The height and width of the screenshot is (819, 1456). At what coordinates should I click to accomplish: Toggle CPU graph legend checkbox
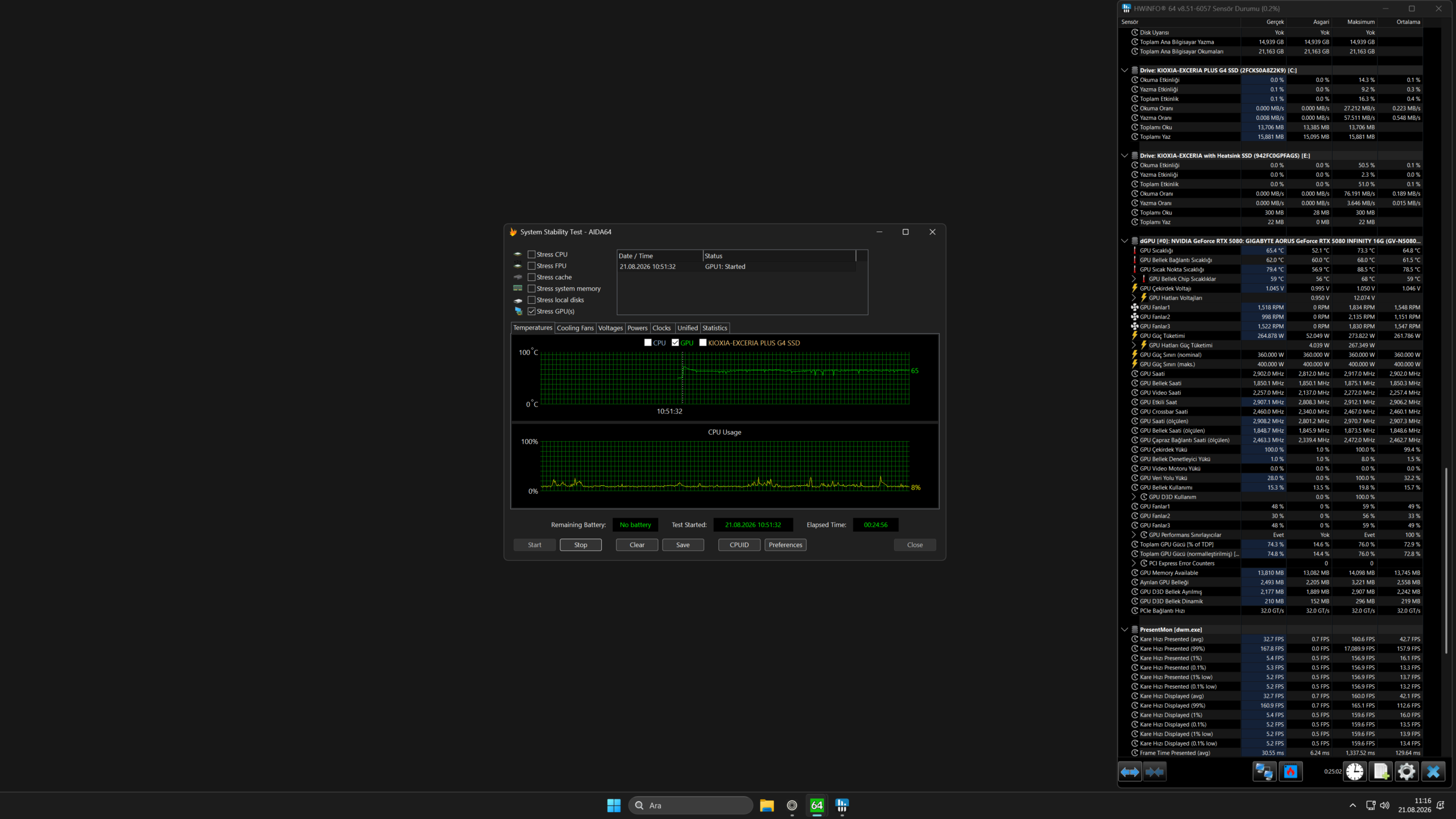648,342
